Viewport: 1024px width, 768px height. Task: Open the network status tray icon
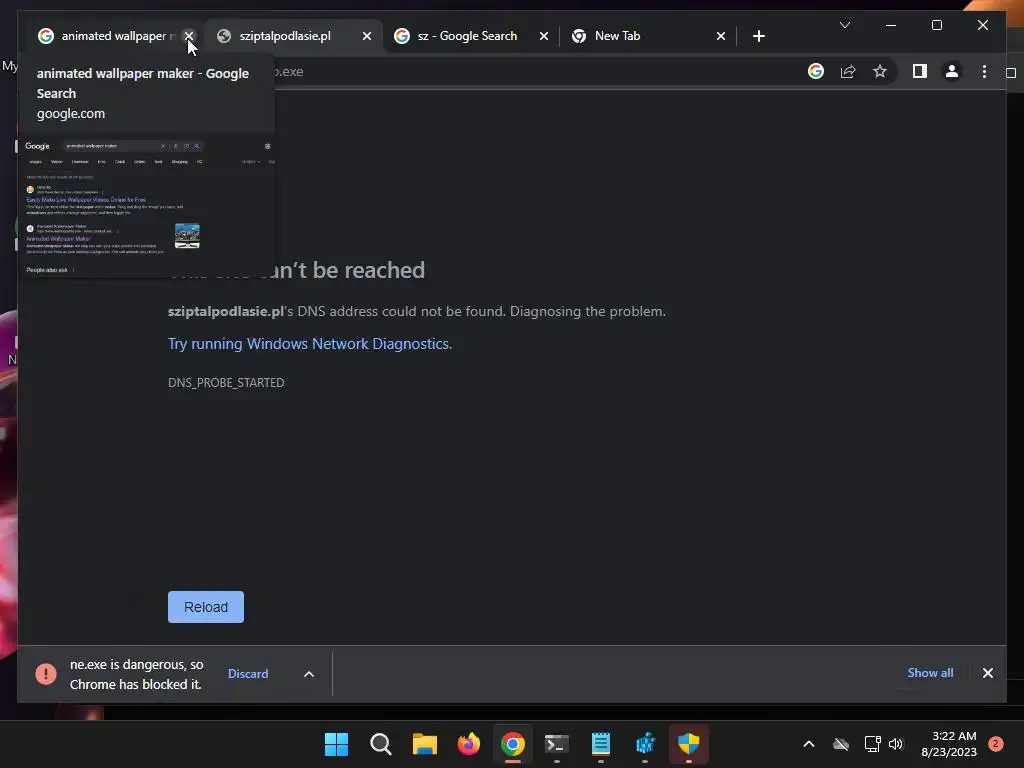(872, 744)
